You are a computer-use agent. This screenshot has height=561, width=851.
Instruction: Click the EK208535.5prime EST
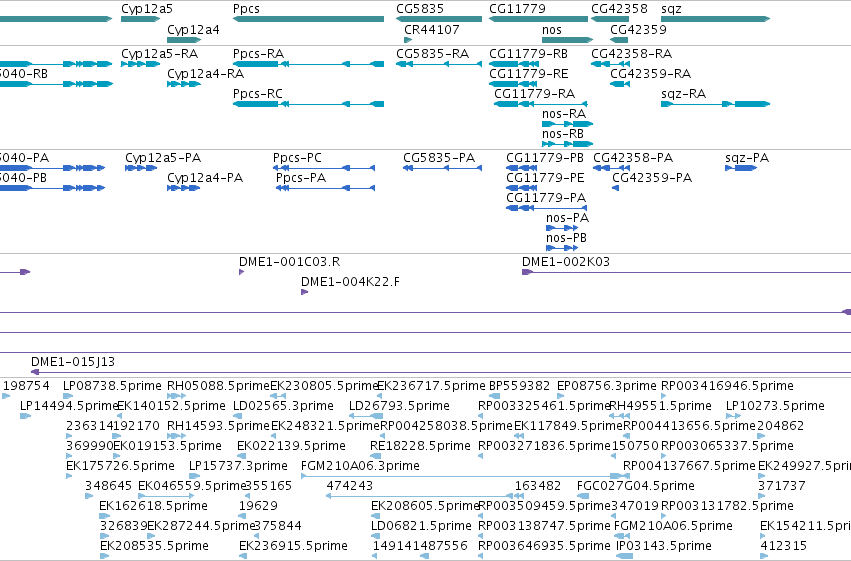(104, 556)
